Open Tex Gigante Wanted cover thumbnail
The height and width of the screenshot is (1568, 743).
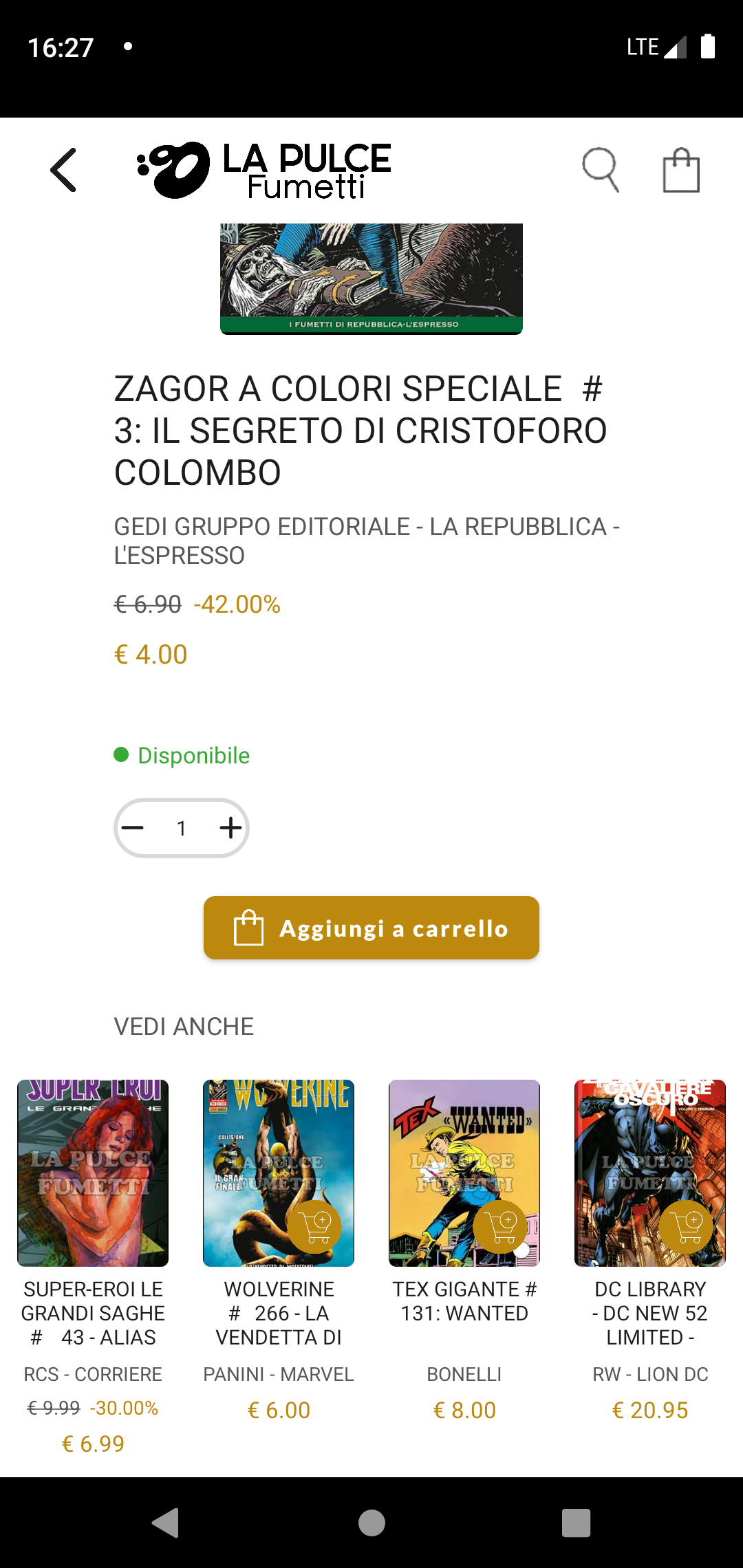464,1173
